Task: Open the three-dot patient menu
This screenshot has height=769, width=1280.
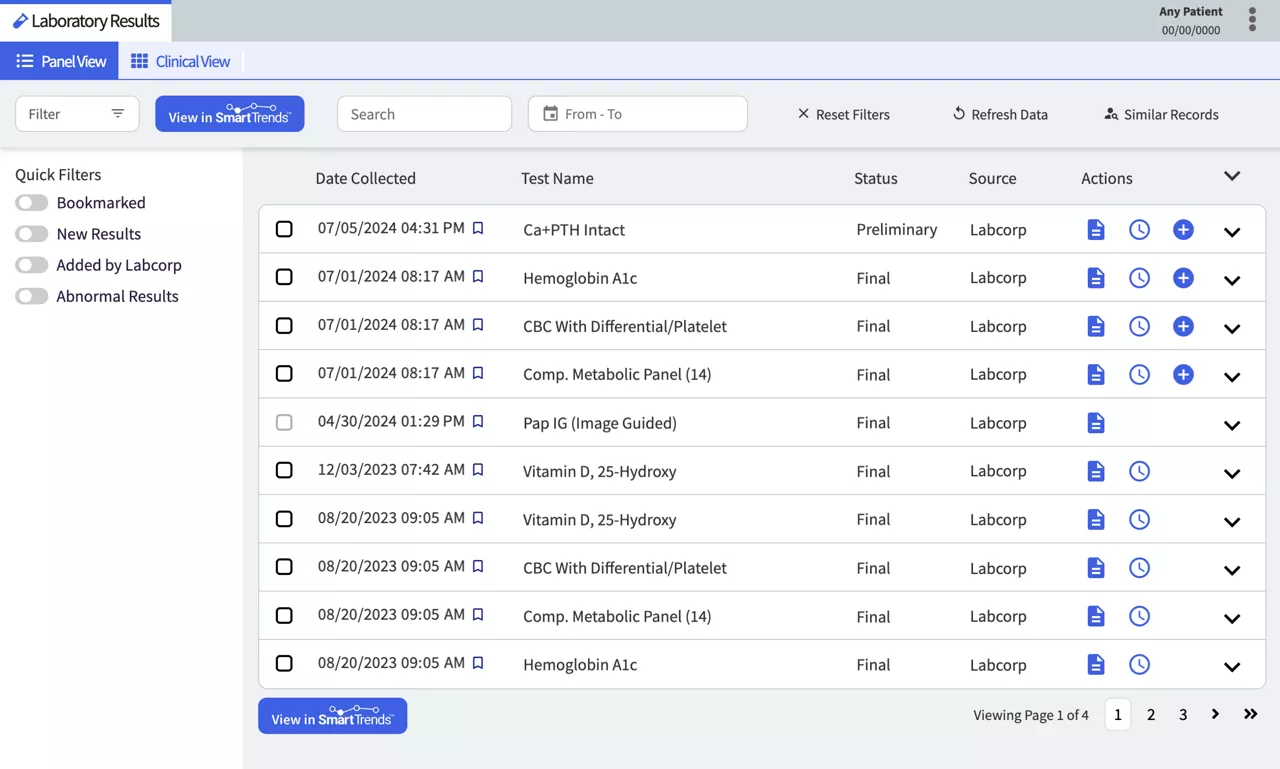Action: (1252, 19)
